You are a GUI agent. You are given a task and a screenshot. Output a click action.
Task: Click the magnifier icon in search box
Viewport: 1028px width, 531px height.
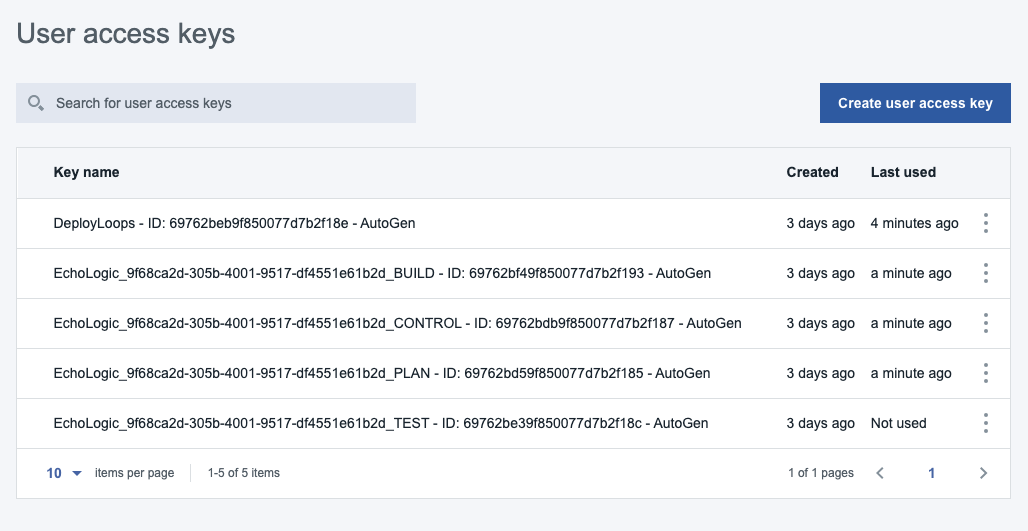(x=36, y=103)
